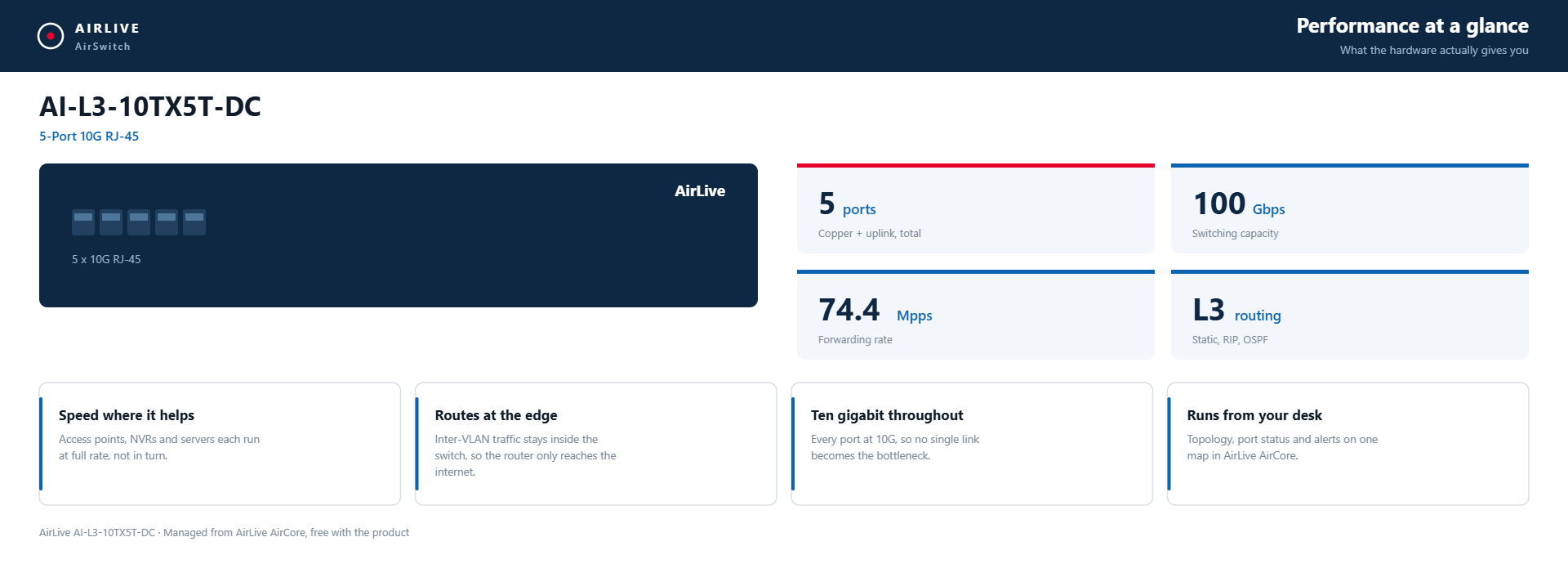
Task: Click the AirLive label on the switch panel
Action: click(x=700, y=190)
